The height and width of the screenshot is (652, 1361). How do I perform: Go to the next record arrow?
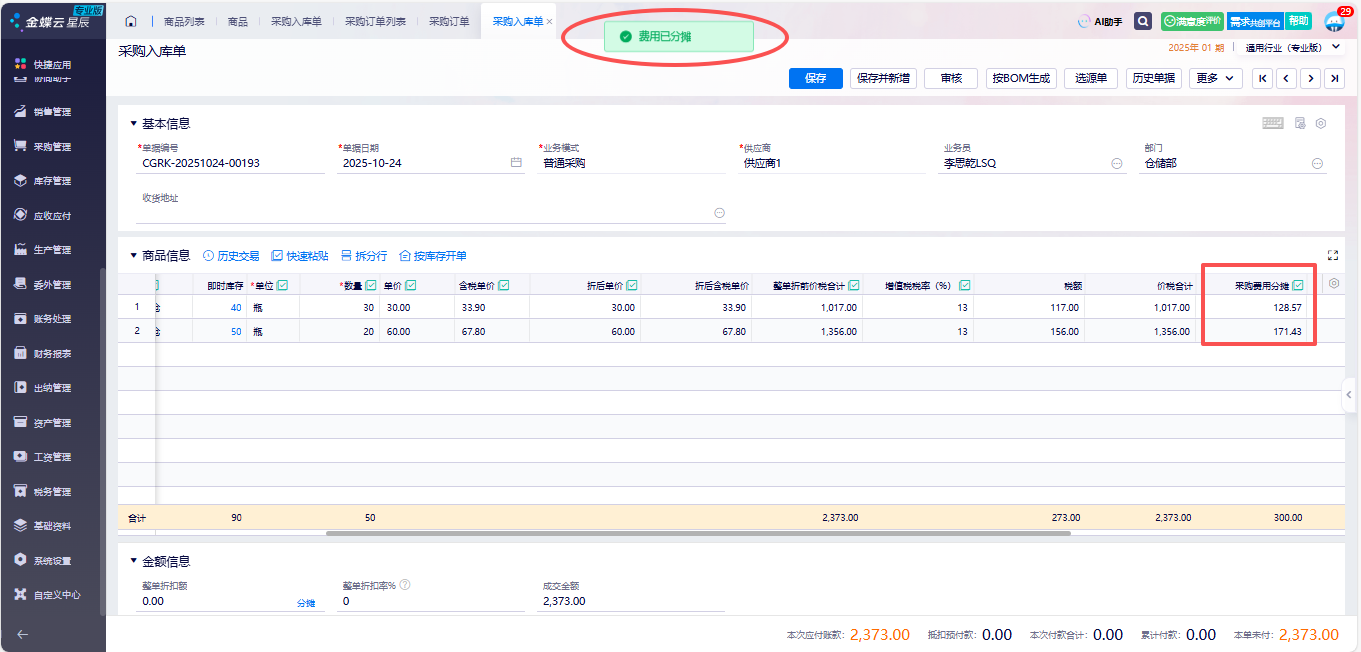tap(1310, 78)
